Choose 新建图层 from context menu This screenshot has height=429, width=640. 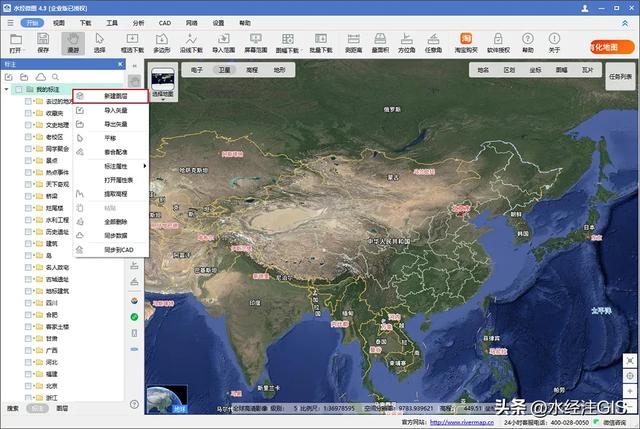(111, 96)
